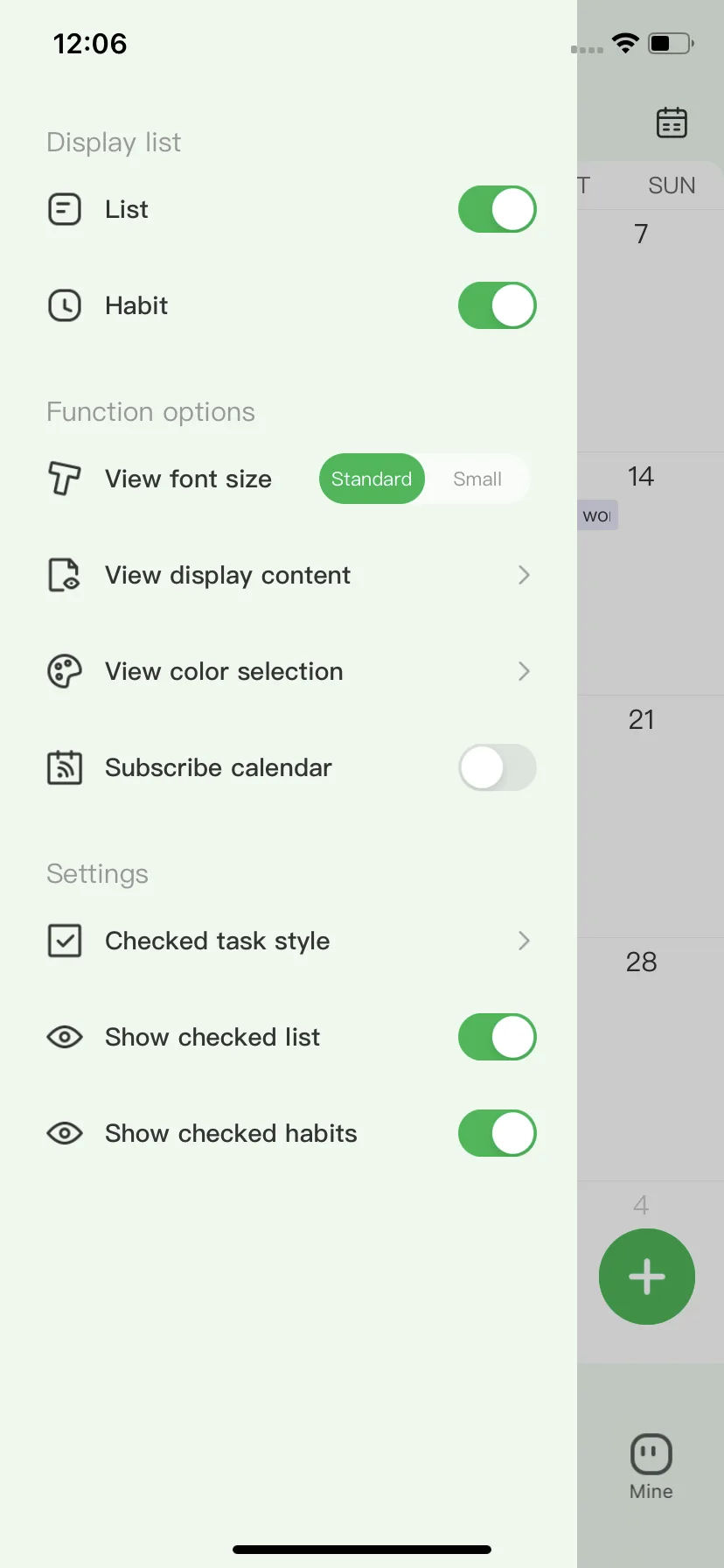Expand Checked task style chevron
The width and height of the screenshot is (724, 1568).
(x=524, y=941)
